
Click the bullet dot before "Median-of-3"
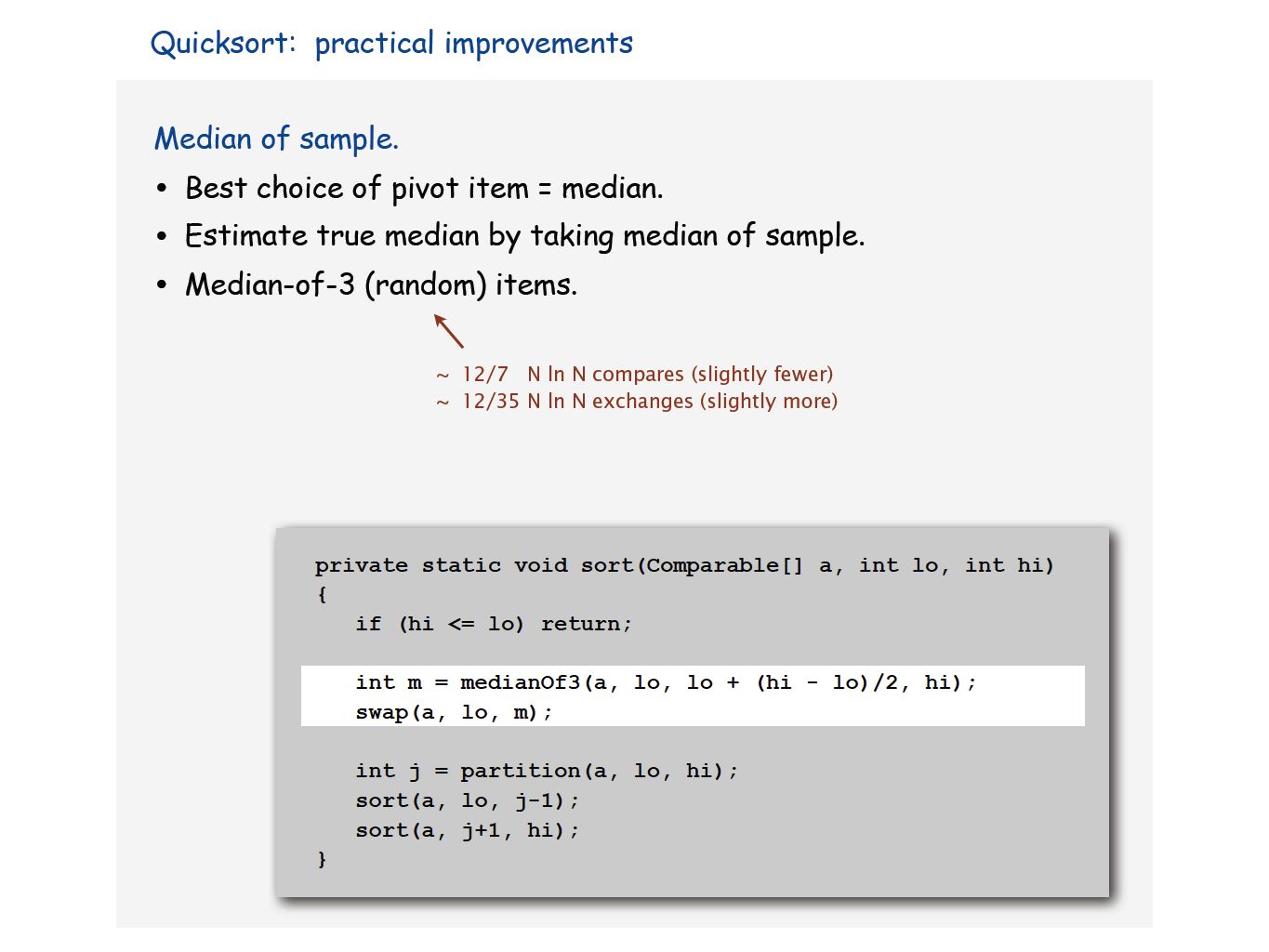coord(162,285)
